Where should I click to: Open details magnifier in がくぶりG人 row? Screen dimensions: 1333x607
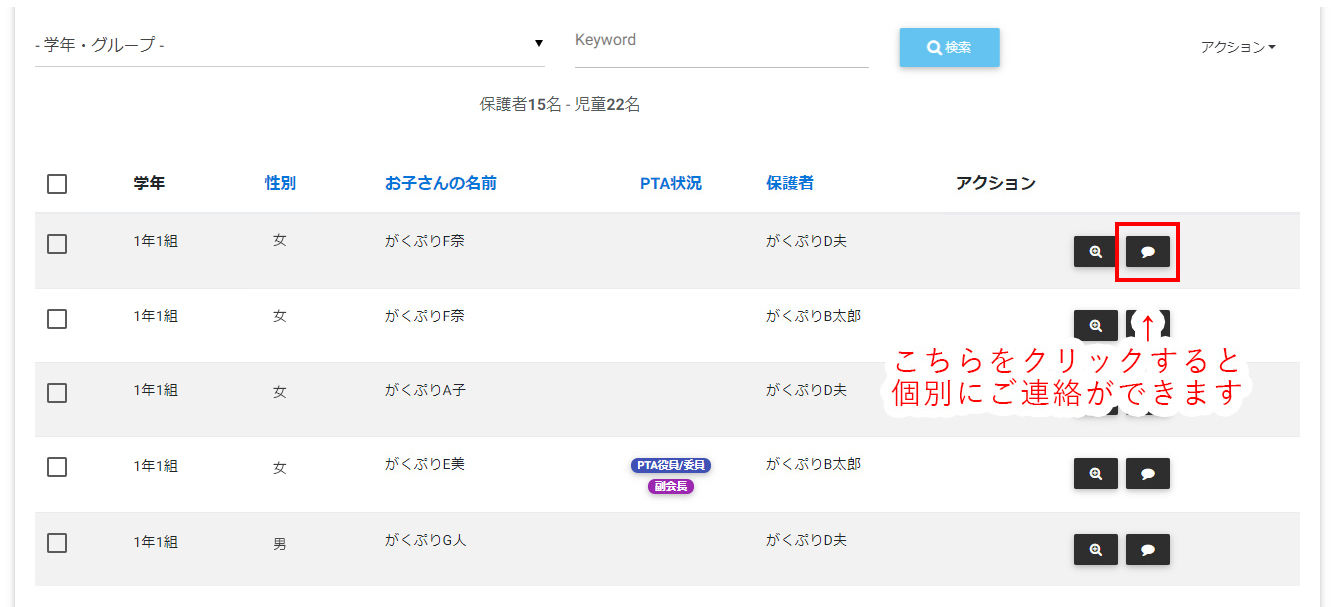pos(1095,549)
